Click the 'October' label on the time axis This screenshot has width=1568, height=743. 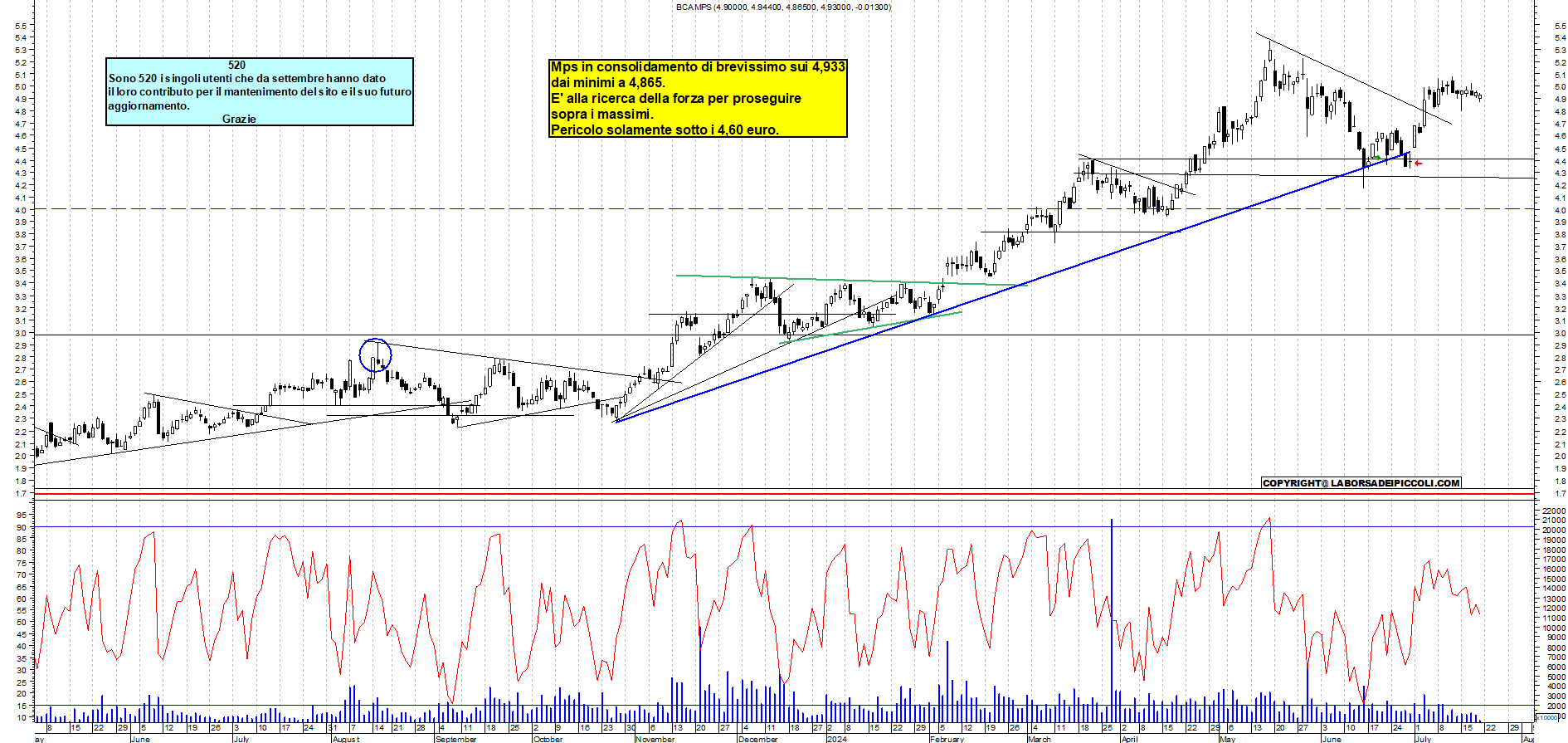(x=548, y=739)
